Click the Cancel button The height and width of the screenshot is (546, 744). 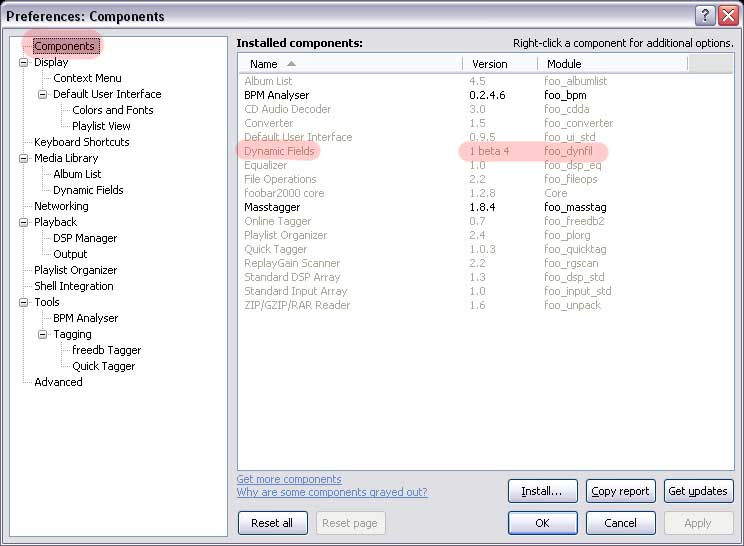(x=621, y=523)
